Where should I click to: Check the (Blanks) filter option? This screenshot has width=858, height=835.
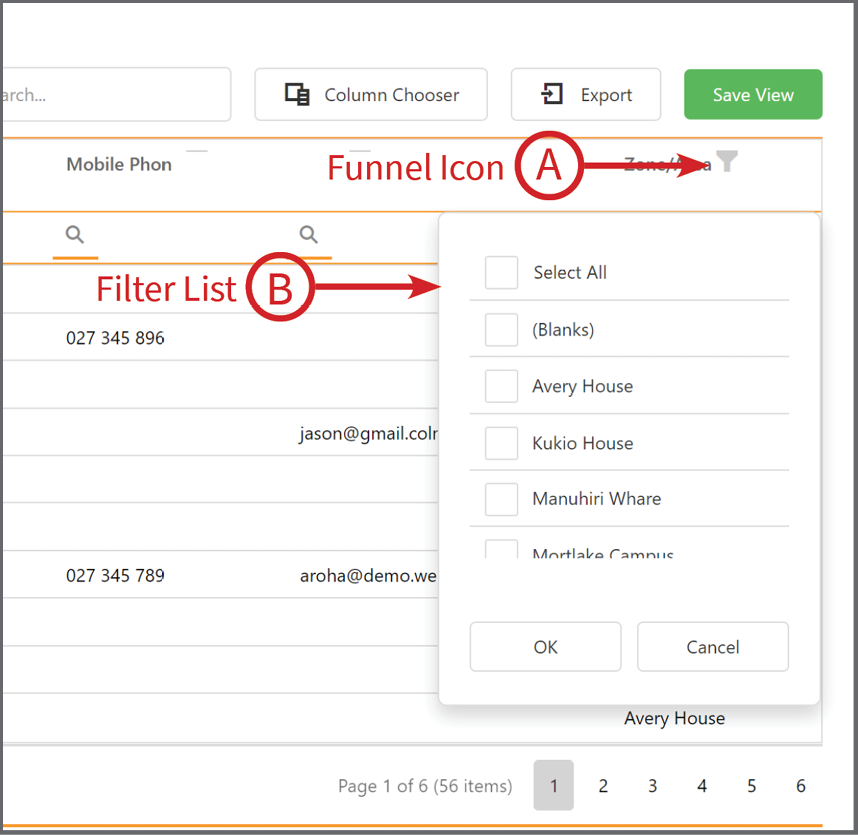point(501,329)
